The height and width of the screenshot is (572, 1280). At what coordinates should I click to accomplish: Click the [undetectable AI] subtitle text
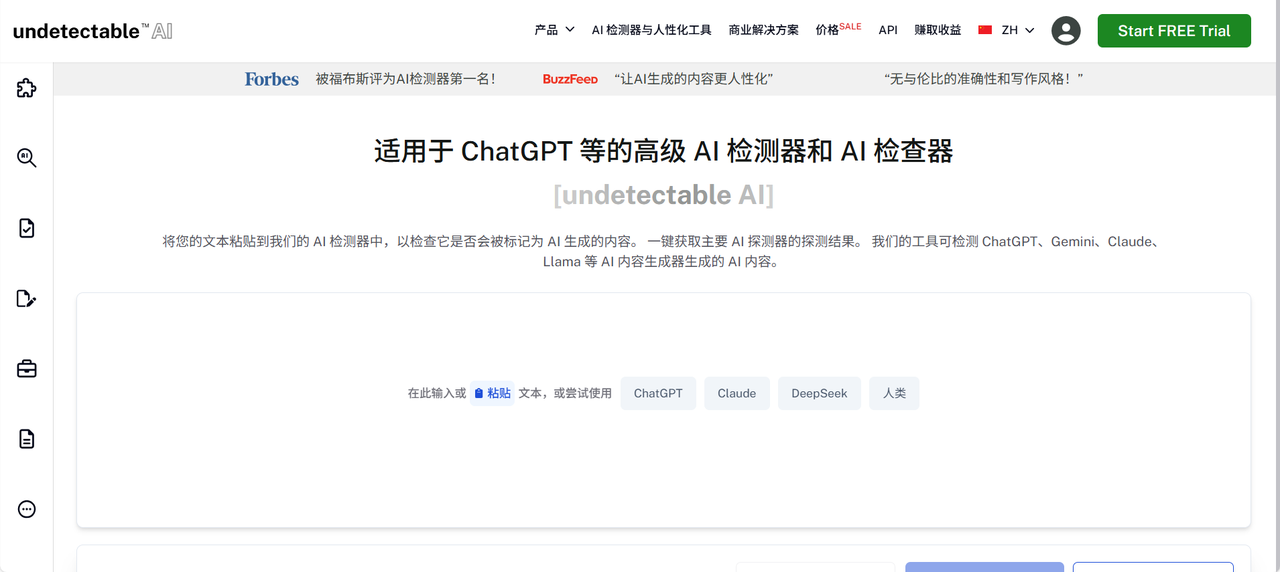(x=664, y=194)
